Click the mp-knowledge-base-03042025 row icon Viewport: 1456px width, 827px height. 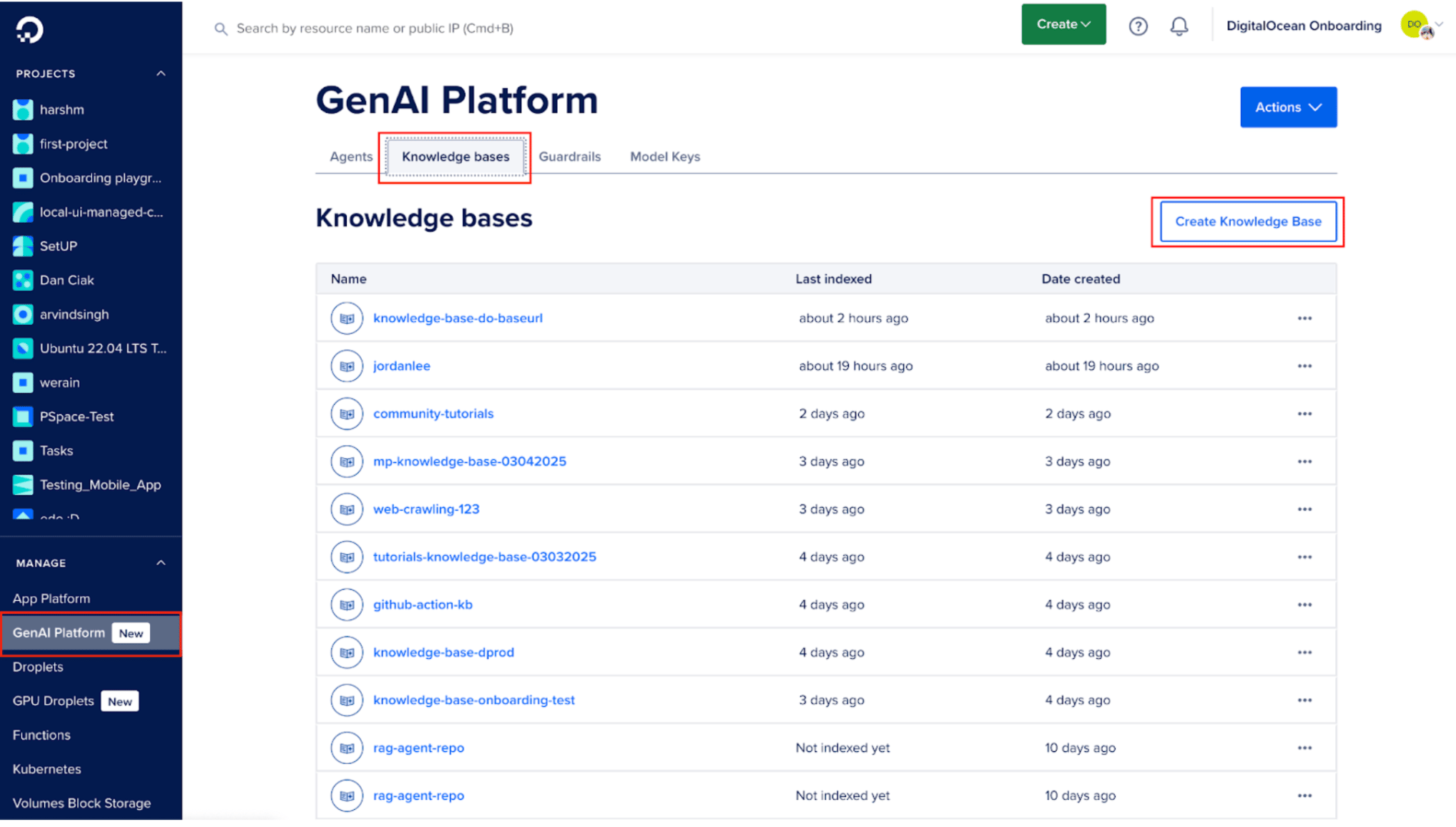(347, 461)
